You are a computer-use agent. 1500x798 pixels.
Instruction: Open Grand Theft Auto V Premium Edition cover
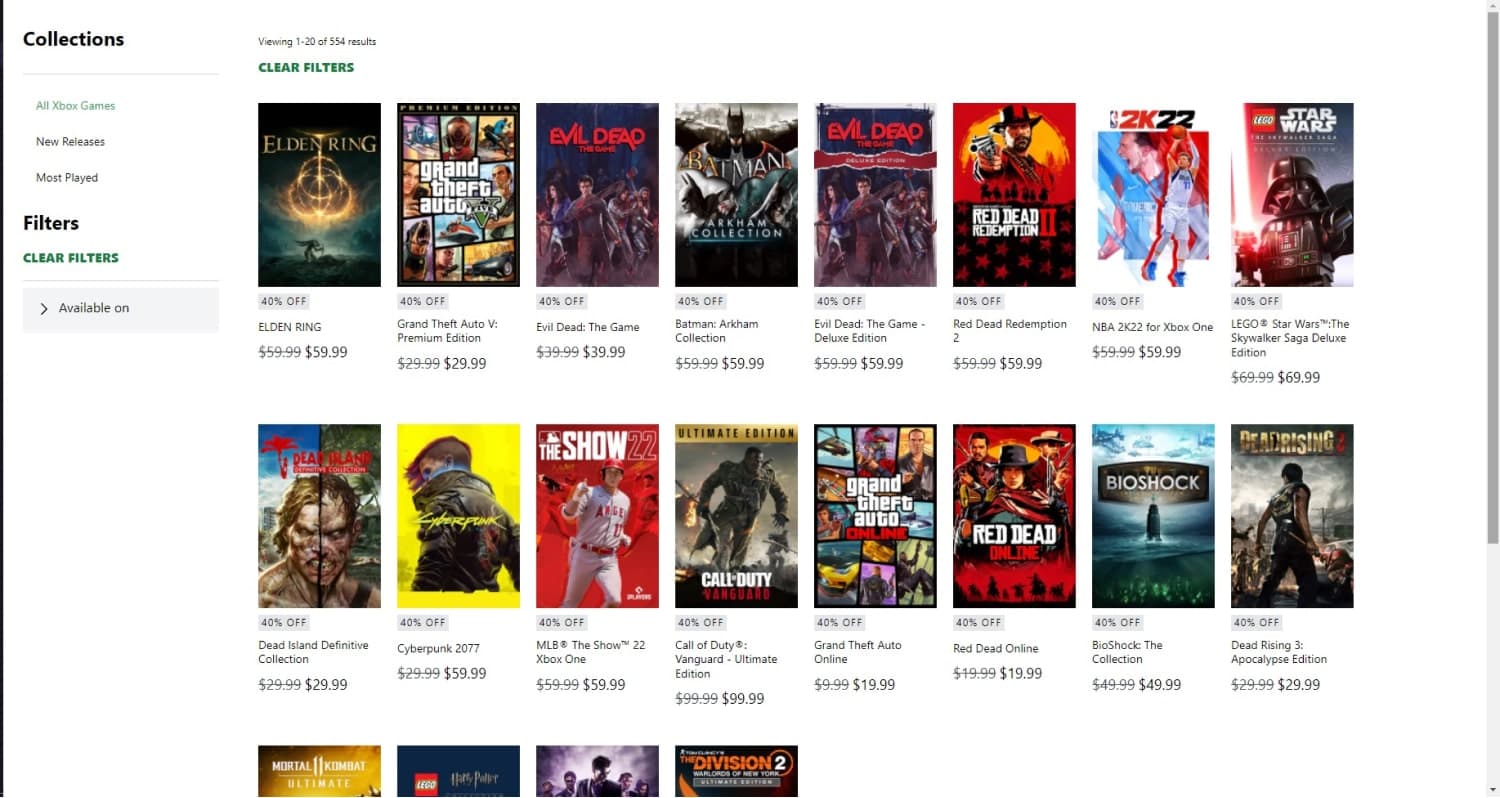(458, 195)
